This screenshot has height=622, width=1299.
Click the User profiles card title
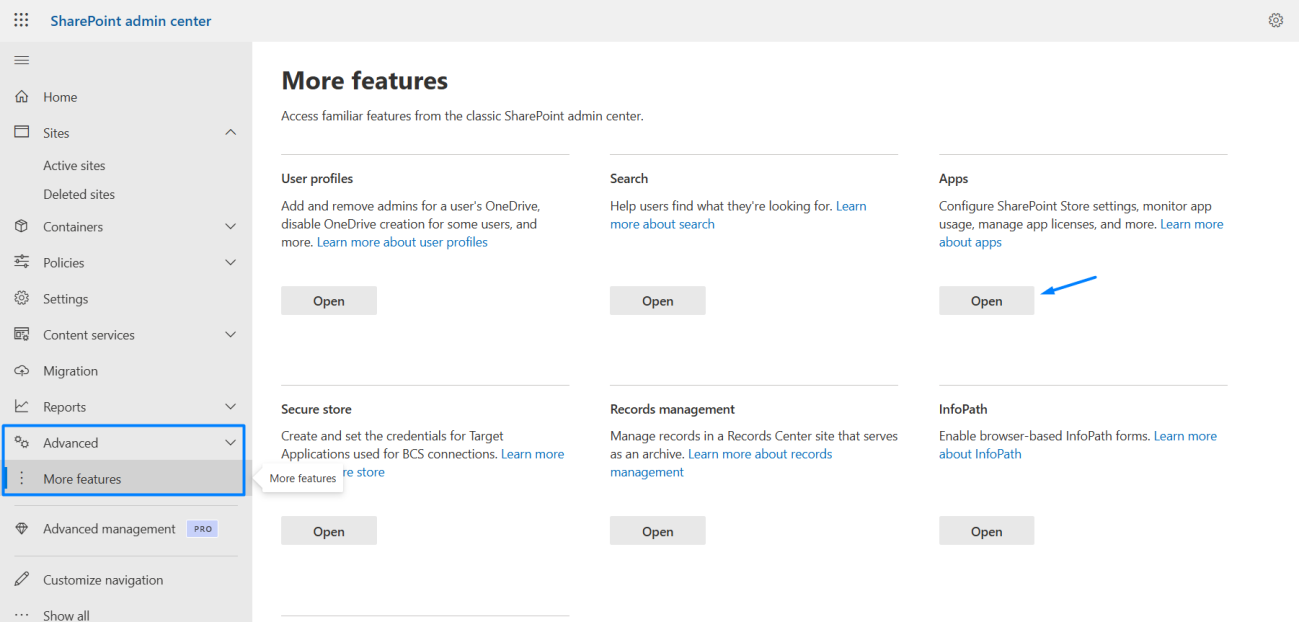click(x=317, y=179)
